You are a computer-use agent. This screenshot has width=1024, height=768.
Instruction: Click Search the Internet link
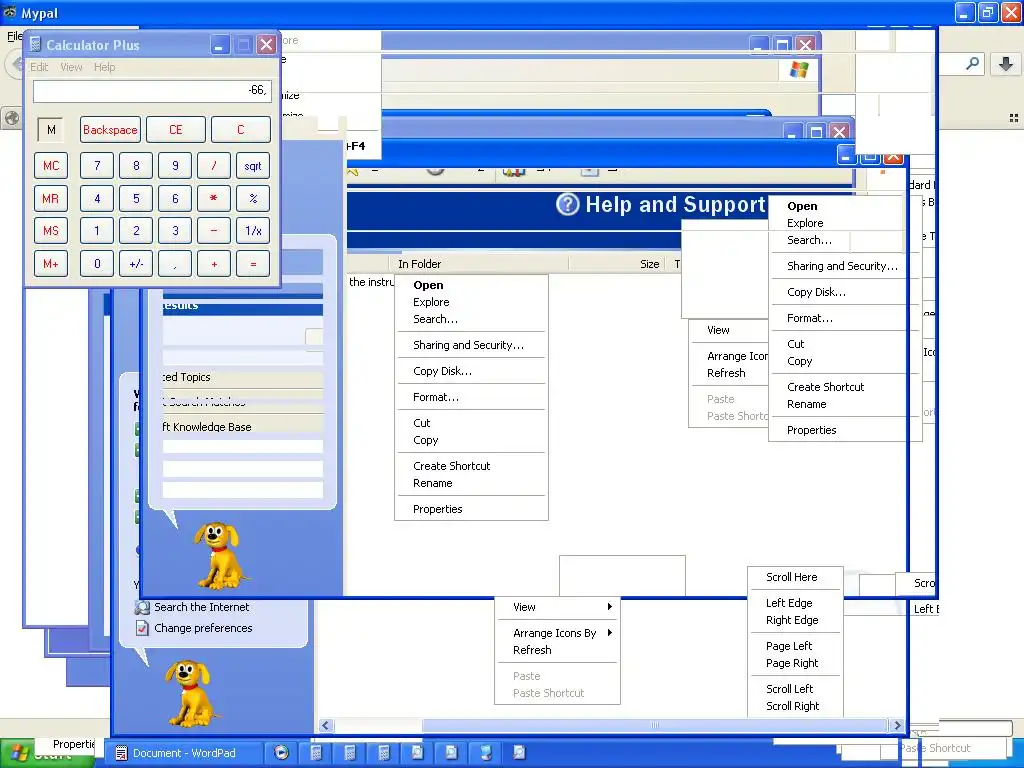click(x=201, y=607)
